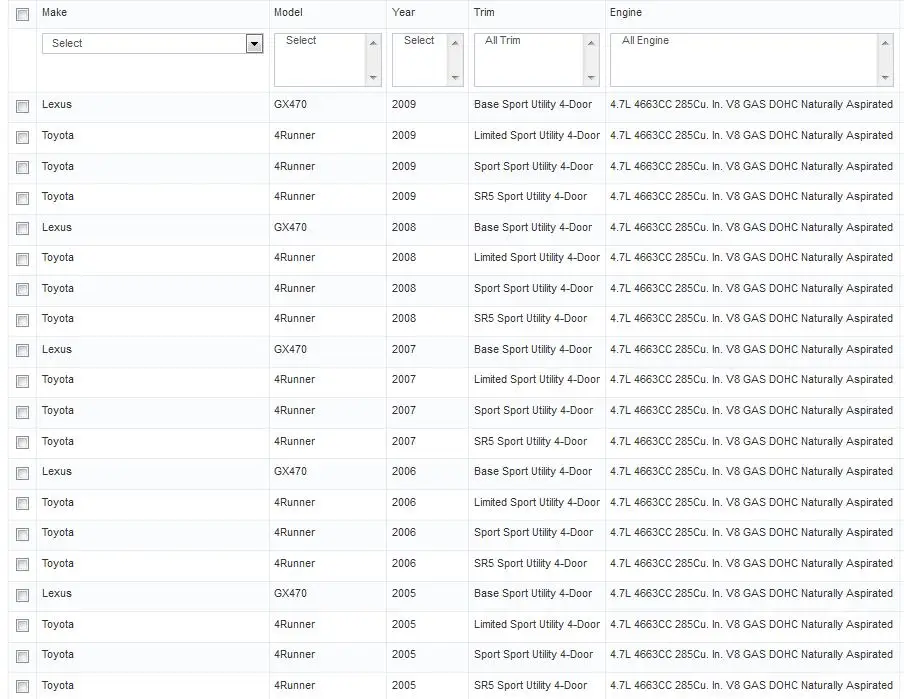
Task: Check the 2008 4Runner Limited row checkbox
Action: click(x=22, y=260)
